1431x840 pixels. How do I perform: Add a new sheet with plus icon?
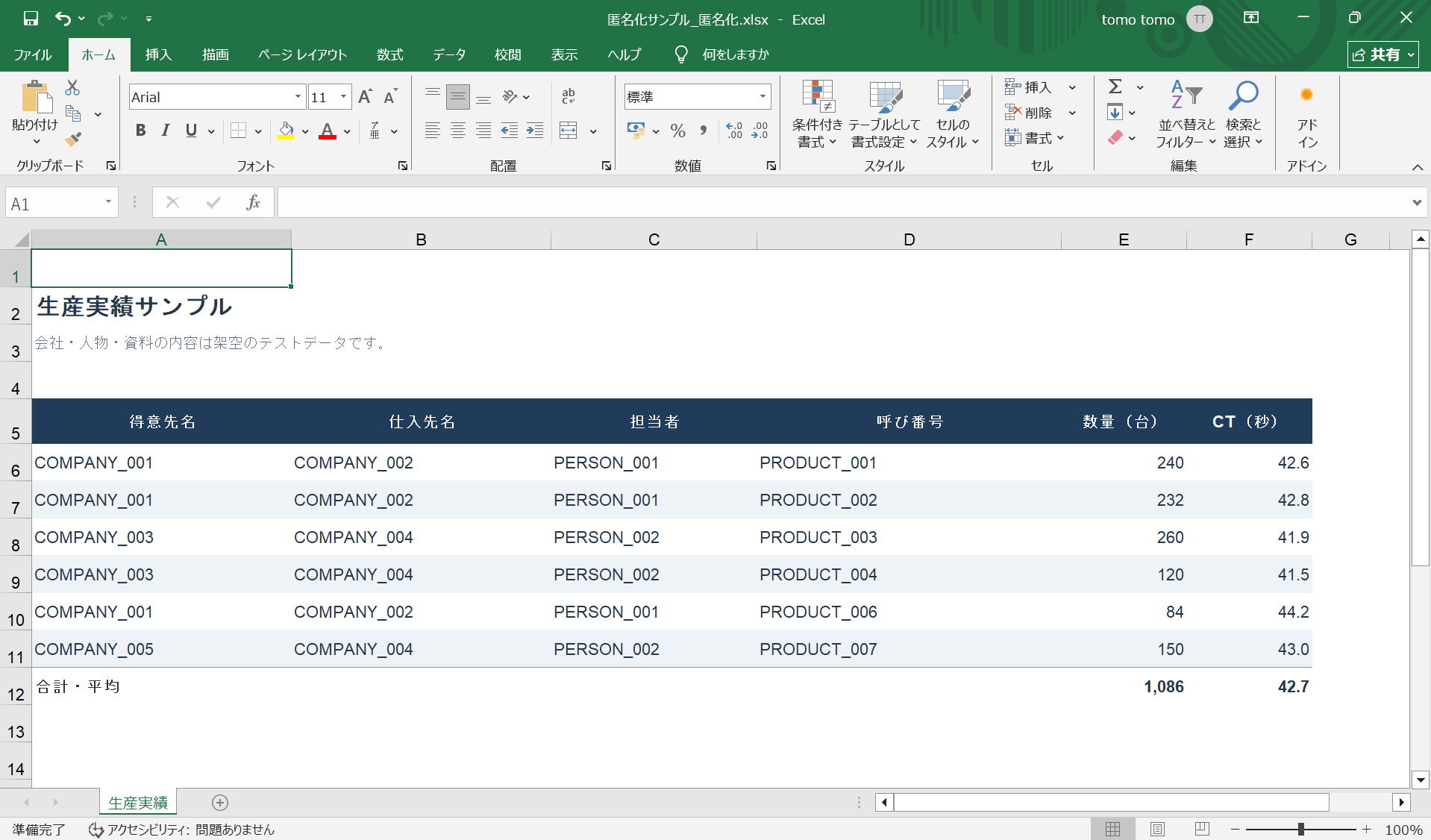(x=220, y=803)
